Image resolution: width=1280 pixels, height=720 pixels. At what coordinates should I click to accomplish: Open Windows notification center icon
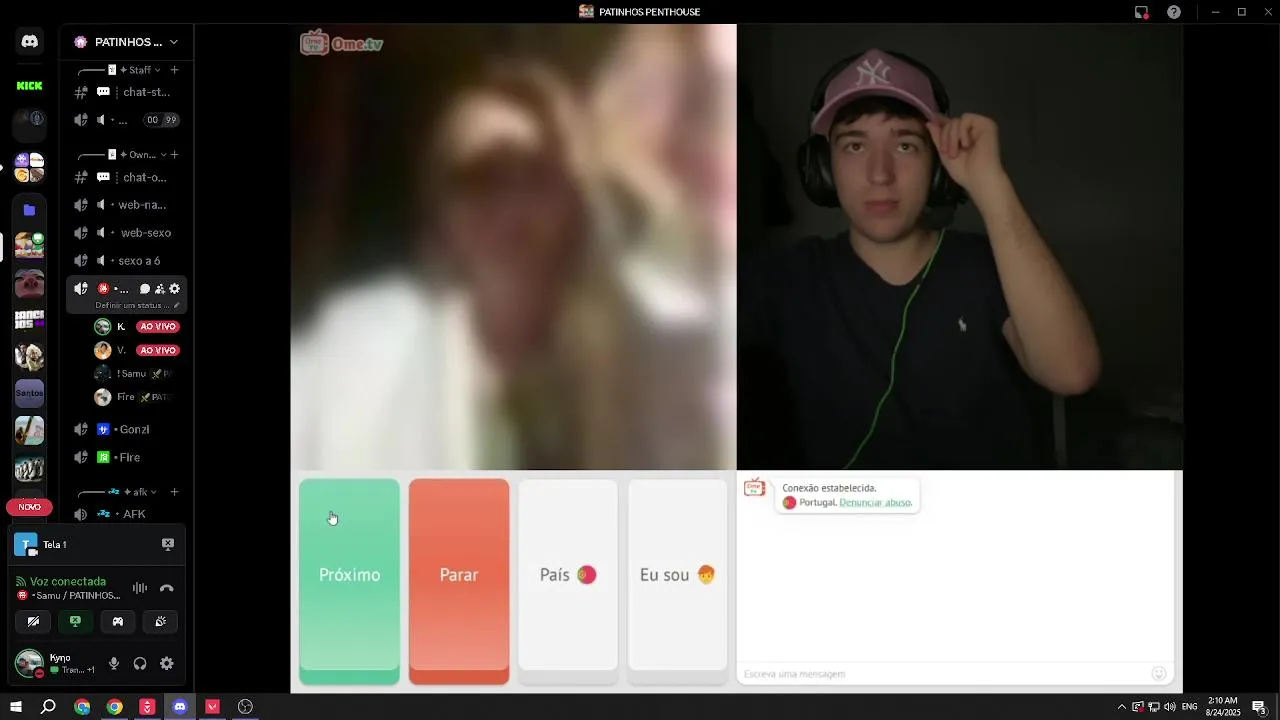pyautogui.click(x=1260, y=707)
